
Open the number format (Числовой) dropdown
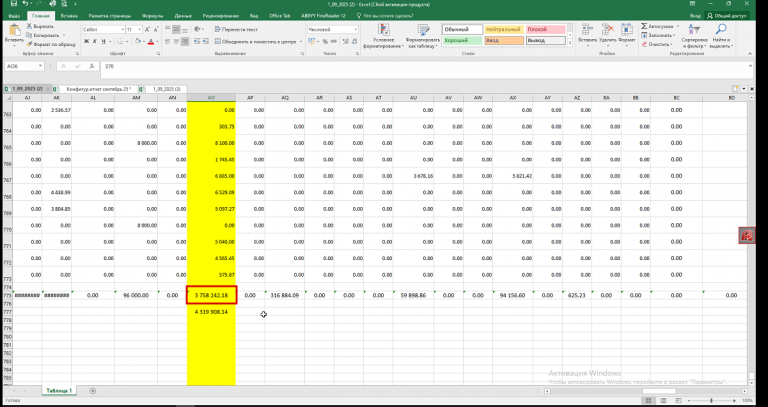(x=356, y=29)
